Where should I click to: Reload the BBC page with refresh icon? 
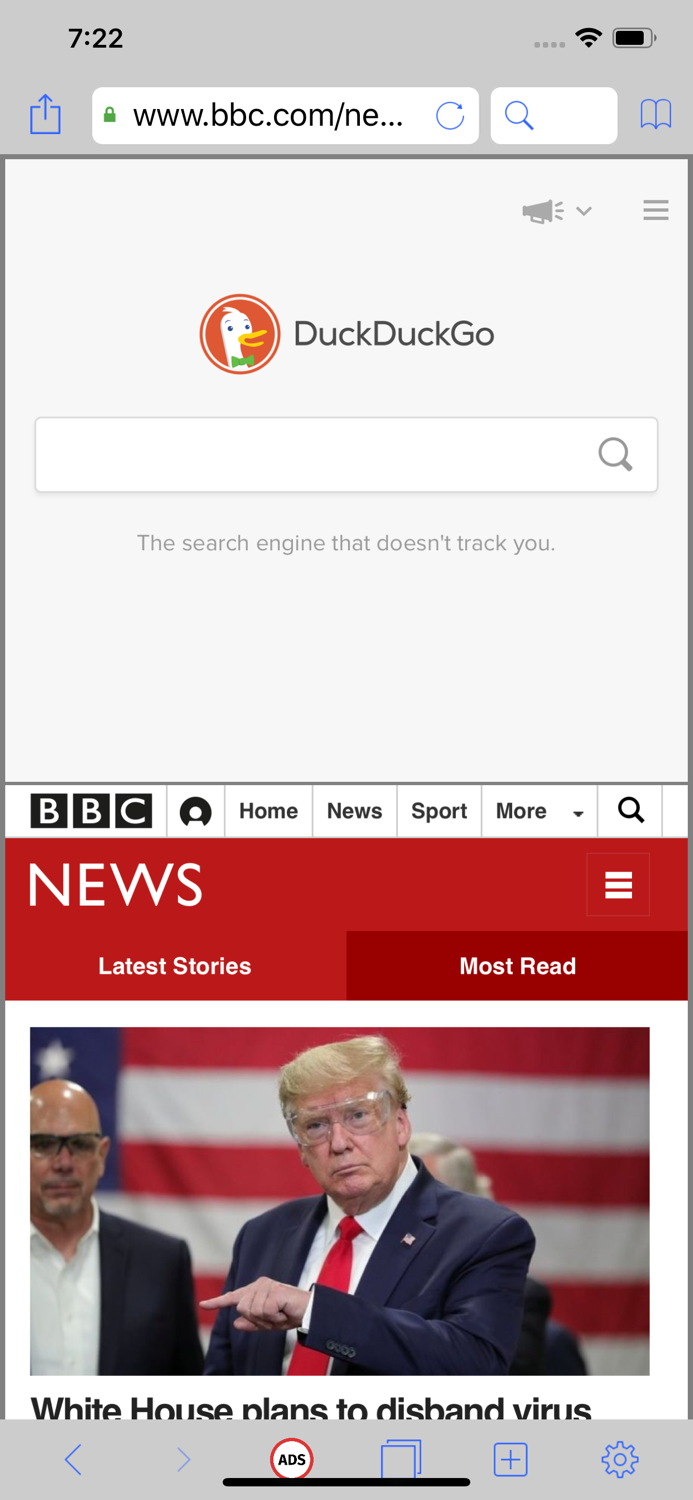450,116
